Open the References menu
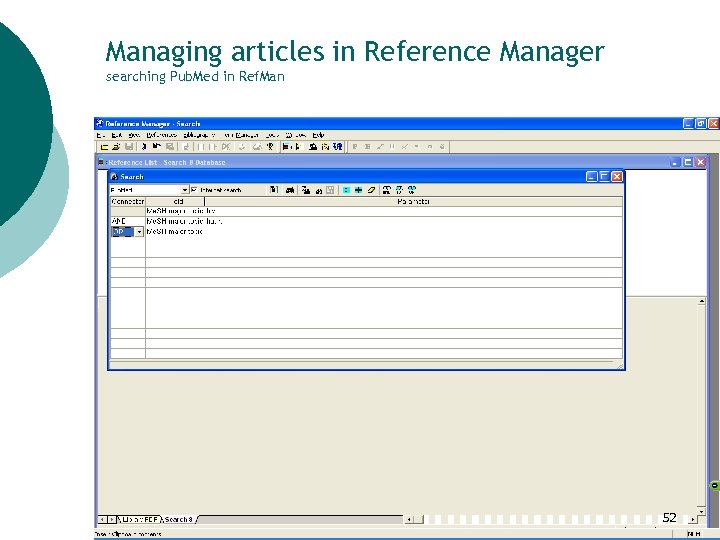The width and height of the screenshot is (720, 540). (162, 135)
